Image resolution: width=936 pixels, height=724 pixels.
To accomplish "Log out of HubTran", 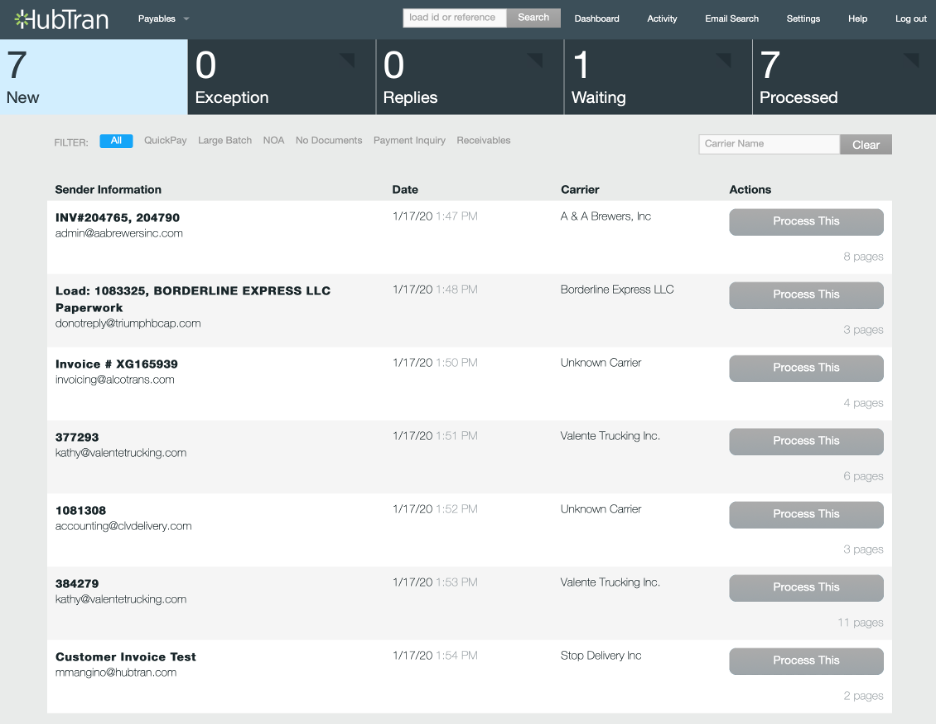I will point(911,19).
